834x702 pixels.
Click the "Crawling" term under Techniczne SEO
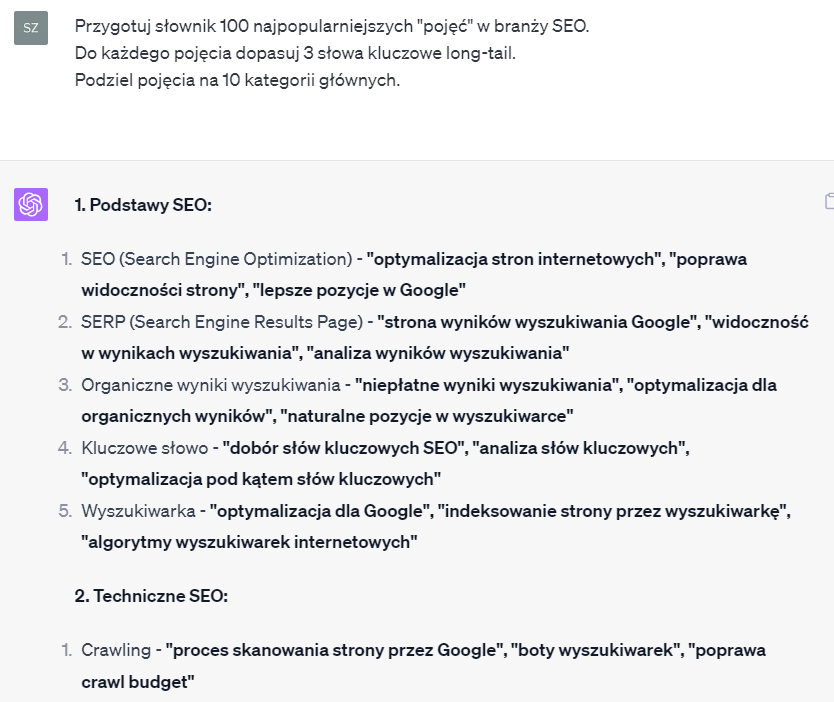click(115, 650)
